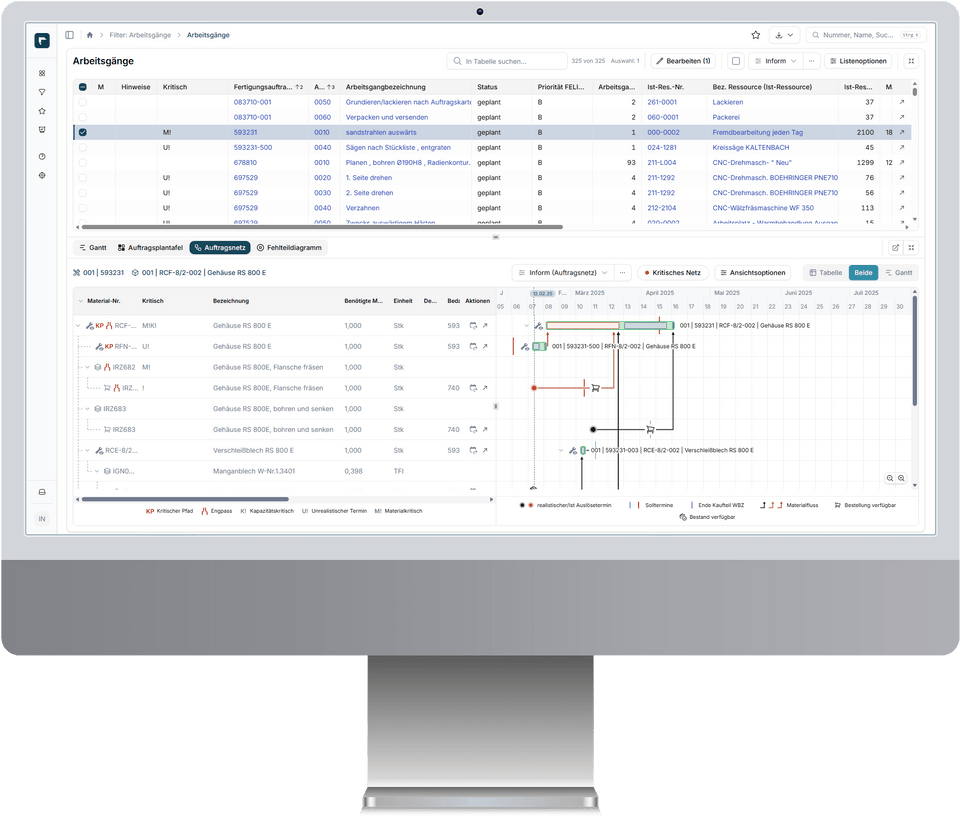This screenshot has width=960, height=817.
Task: Open the filter funnel icon in sidebar
Action: tap(42, 92)
